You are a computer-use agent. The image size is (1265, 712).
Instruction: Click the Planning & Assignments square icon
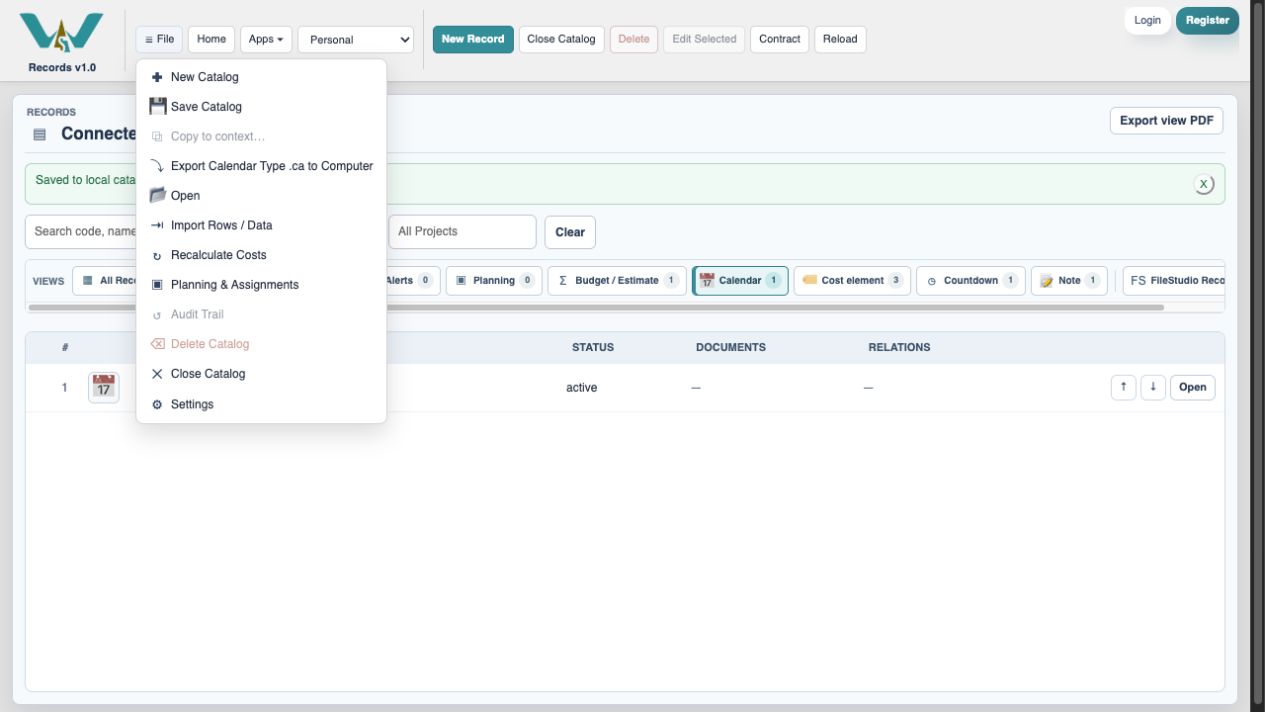click(157, 285)
